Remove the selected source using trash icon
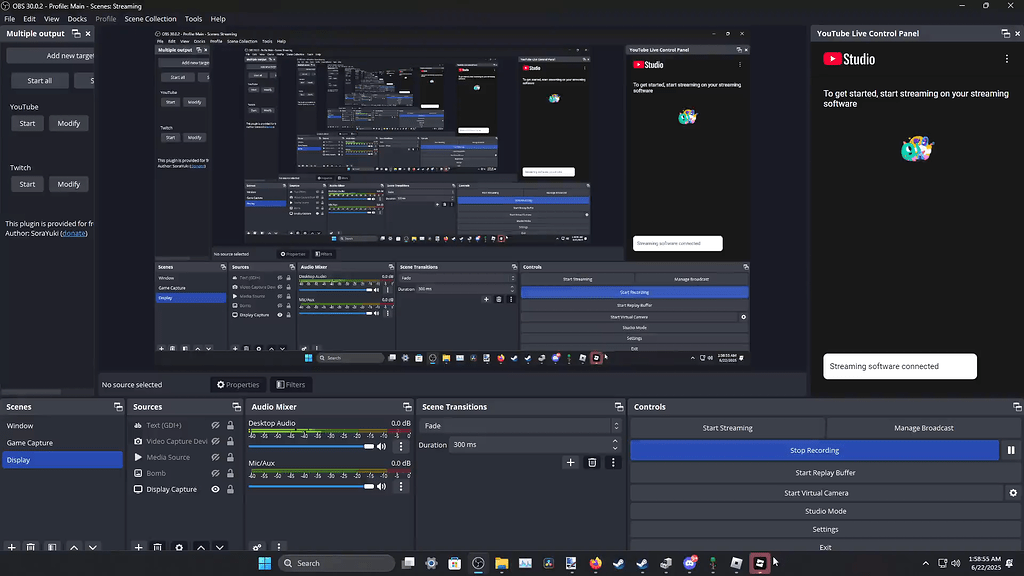The height and width of the screenshot is (576, 1024). 157,546
